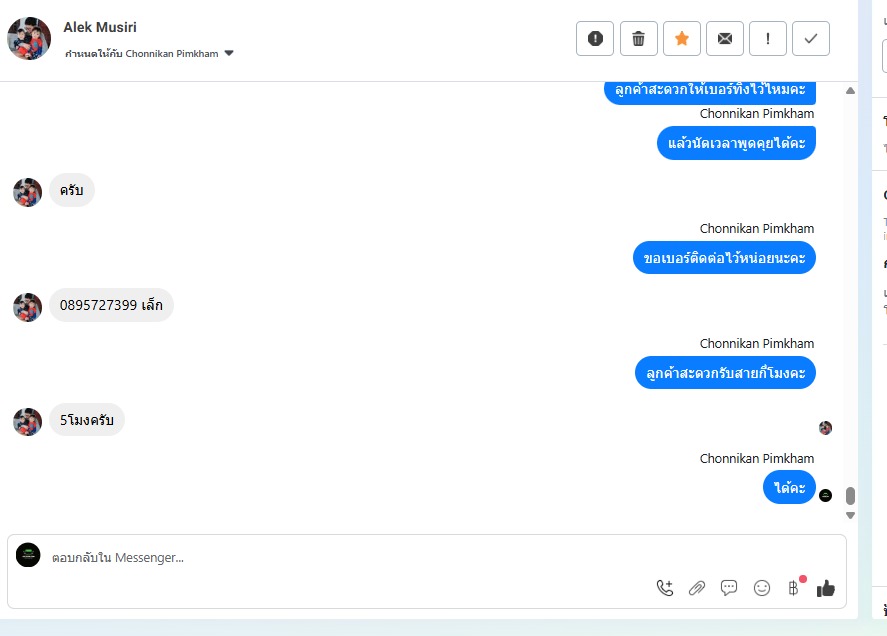
Task: Delete conversation using trash icon
Action: click(638, 38)
